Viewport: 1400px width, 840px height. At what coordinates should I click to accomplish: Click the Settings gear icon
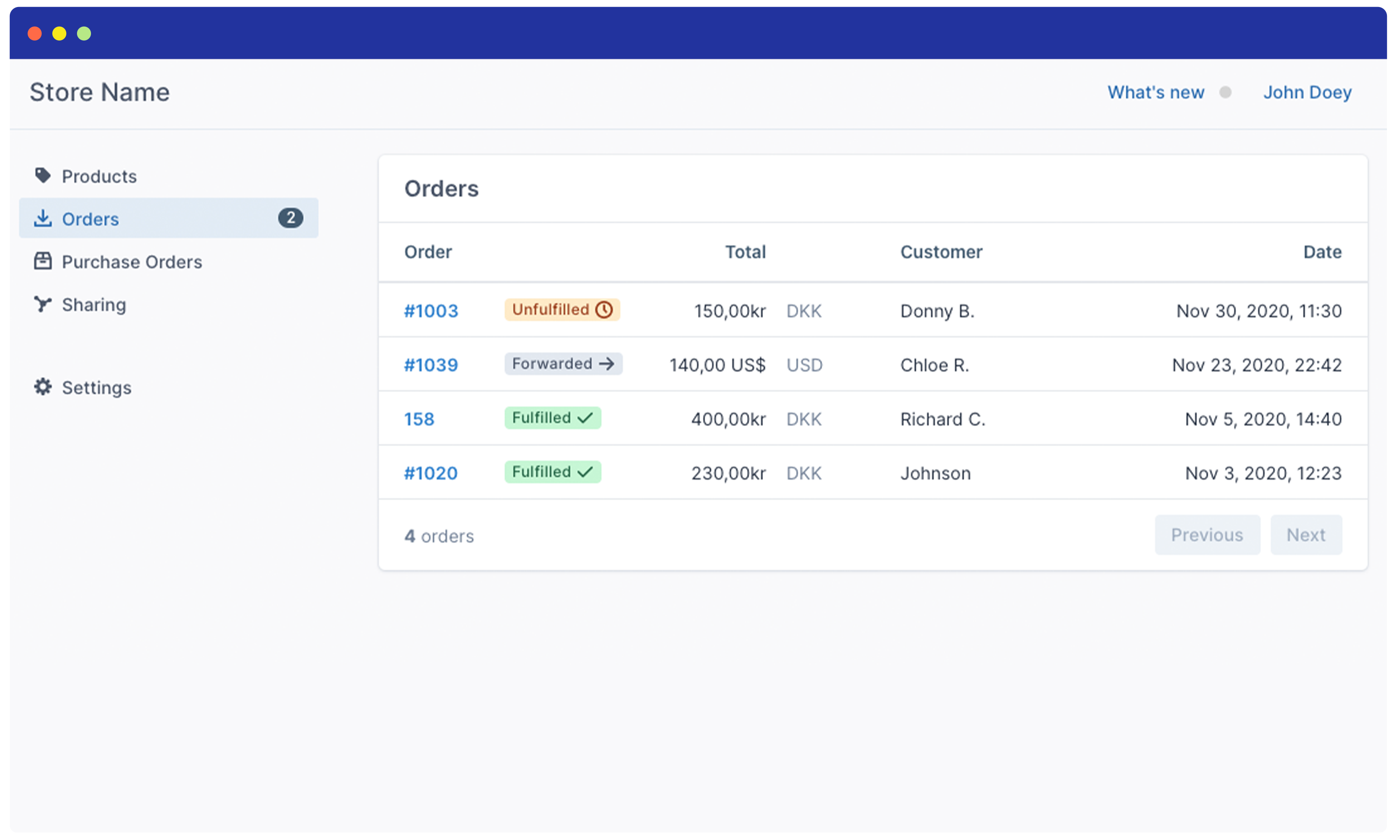tap(42, 387)
